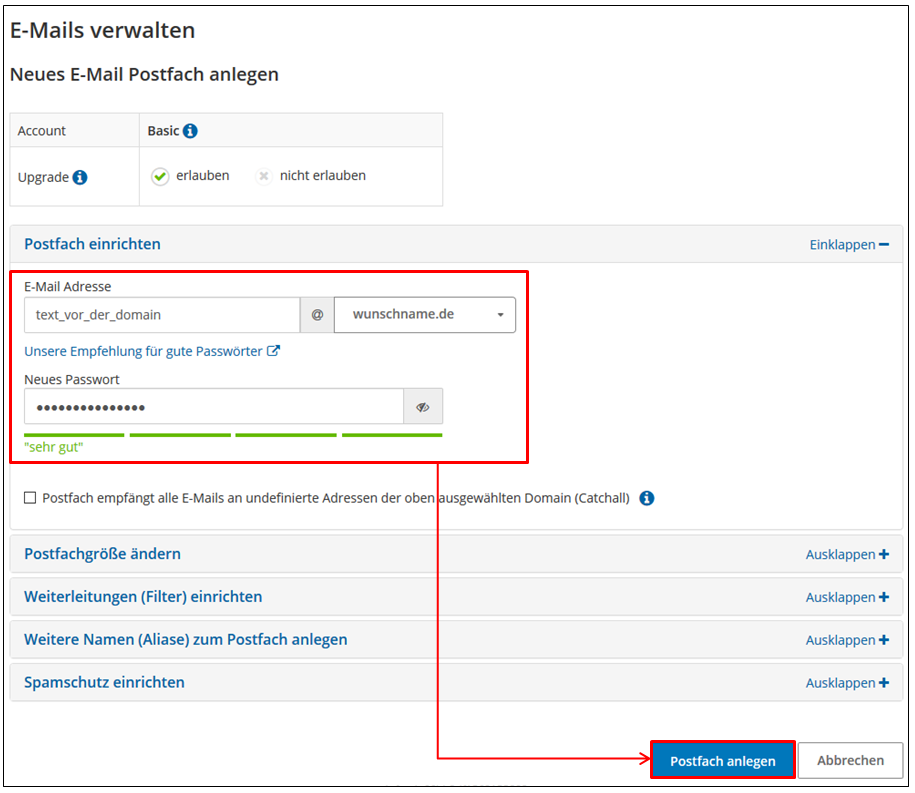Click 'Weiterleitungen (Filter) einrichten' heading
The width and height of the screenshot is (915, 793).
143,596
